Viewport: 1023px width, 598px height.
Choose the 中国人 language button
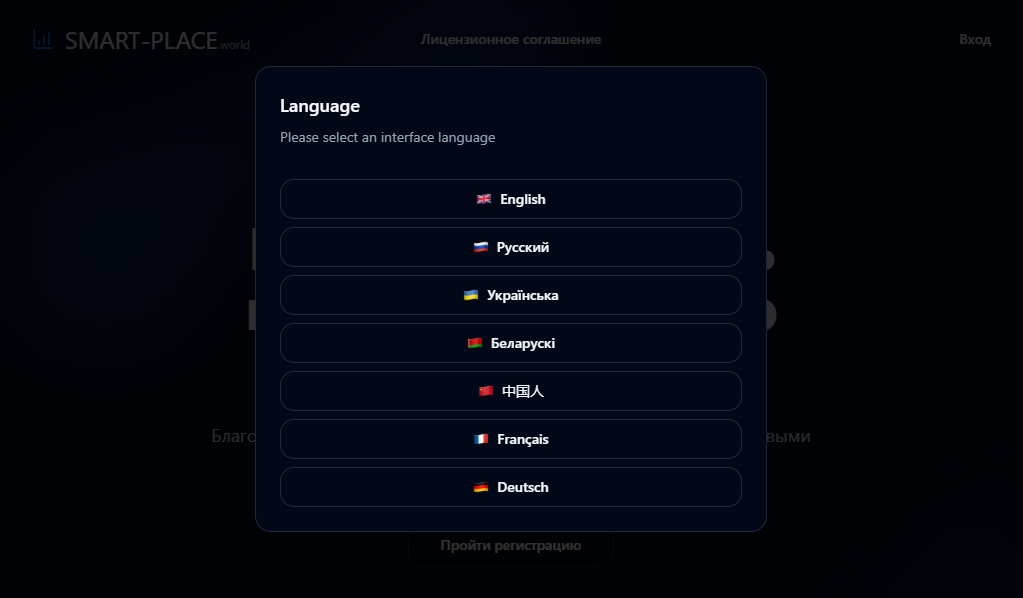tap(511, 391)
